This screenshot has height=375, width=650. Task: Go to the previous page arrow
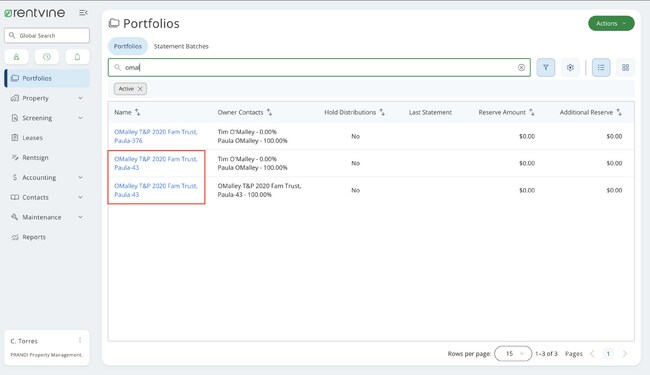592,353
